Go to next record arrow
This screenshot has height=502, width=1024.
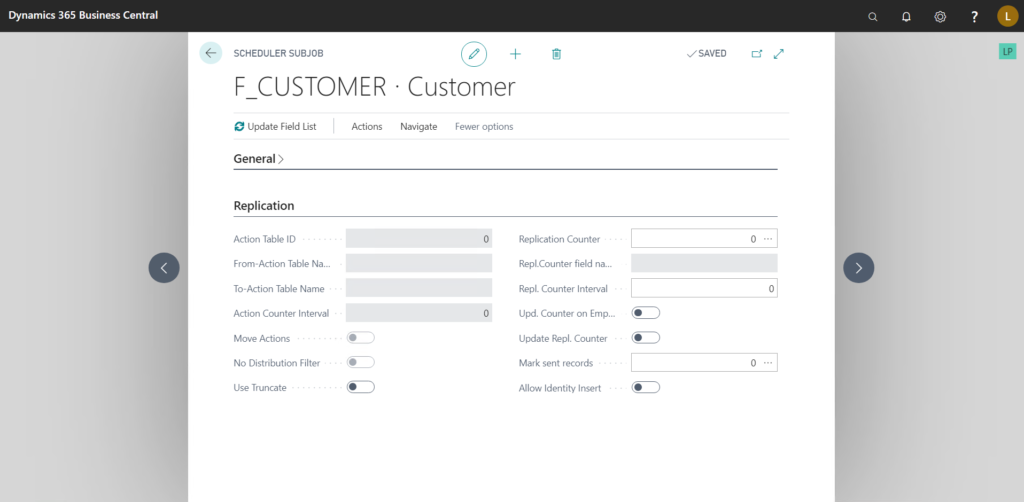859,268
